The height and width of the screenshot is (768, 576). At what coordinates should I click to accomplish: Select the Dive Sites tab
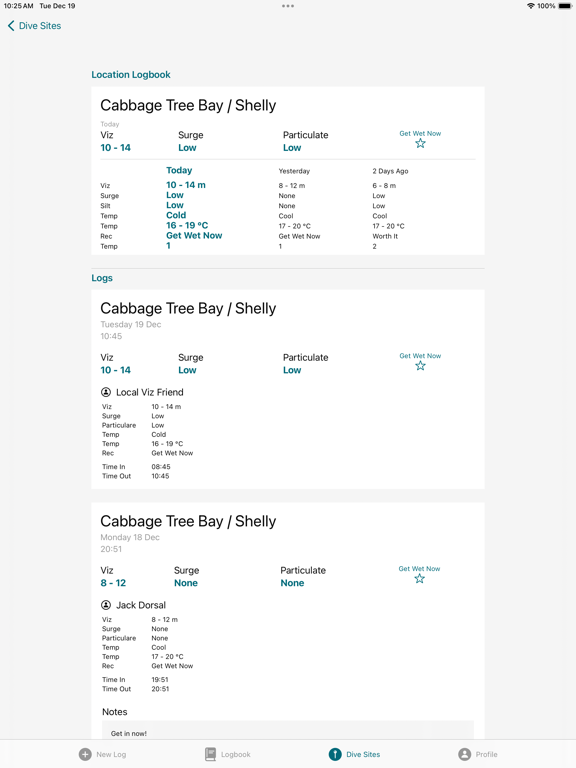point(354,754)
